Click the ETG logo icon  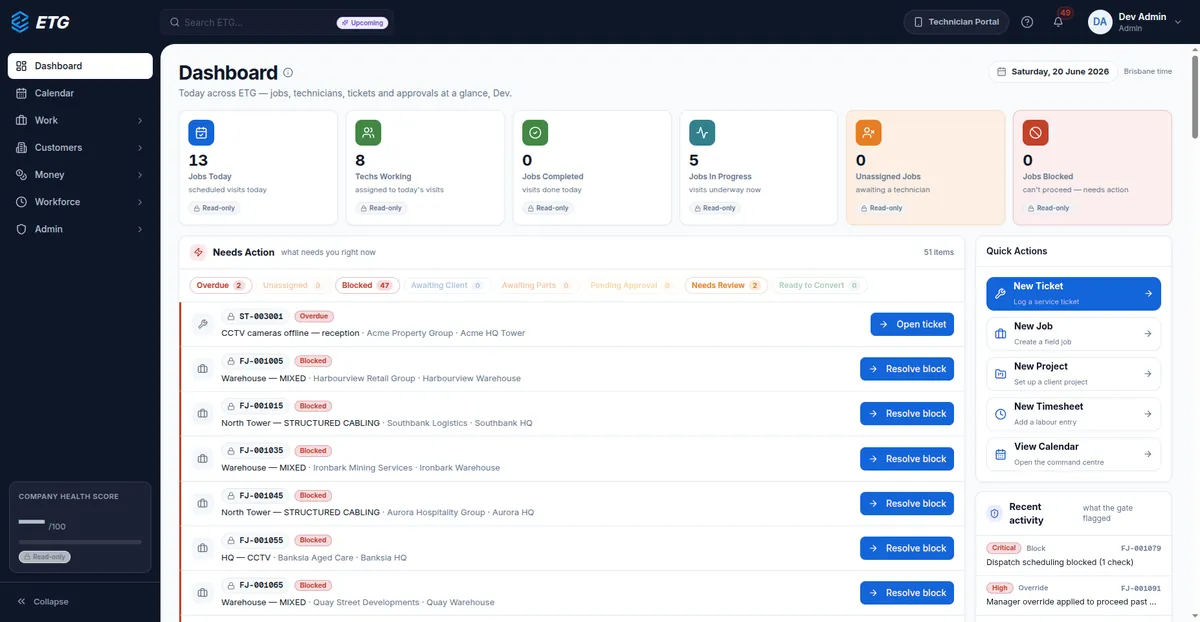tap(20, 21)
